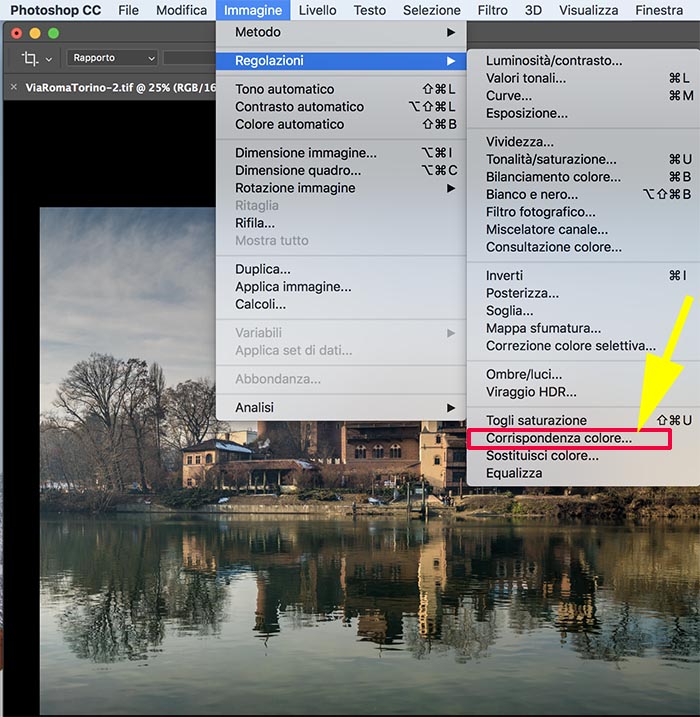Screen dimensions: 700x717
Task: Open Vividezza adjustment
Action: [x=583, y=142]
